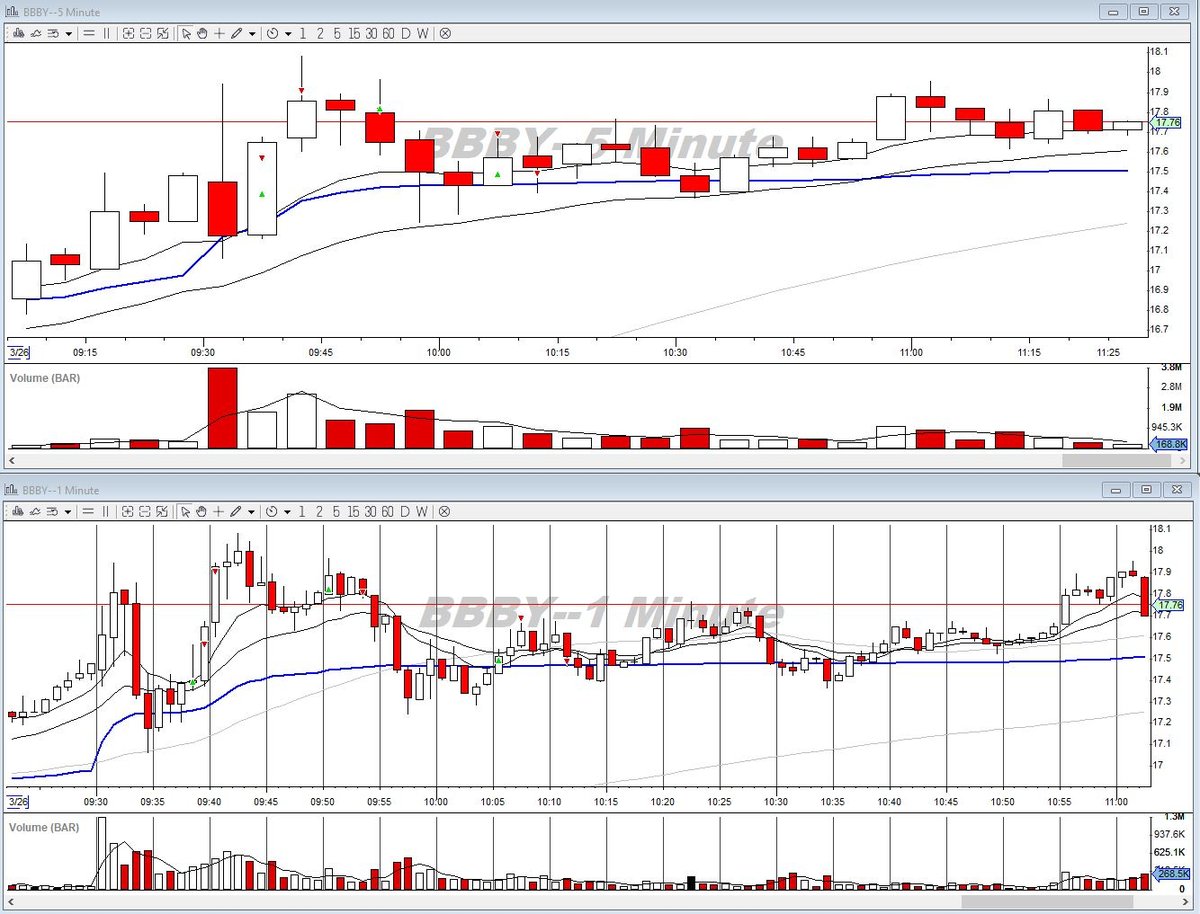Click the horizontal scrollbar thumb under 5 Minute volume panel
Screen dimensions: 1200x914
coord(1108,461)
